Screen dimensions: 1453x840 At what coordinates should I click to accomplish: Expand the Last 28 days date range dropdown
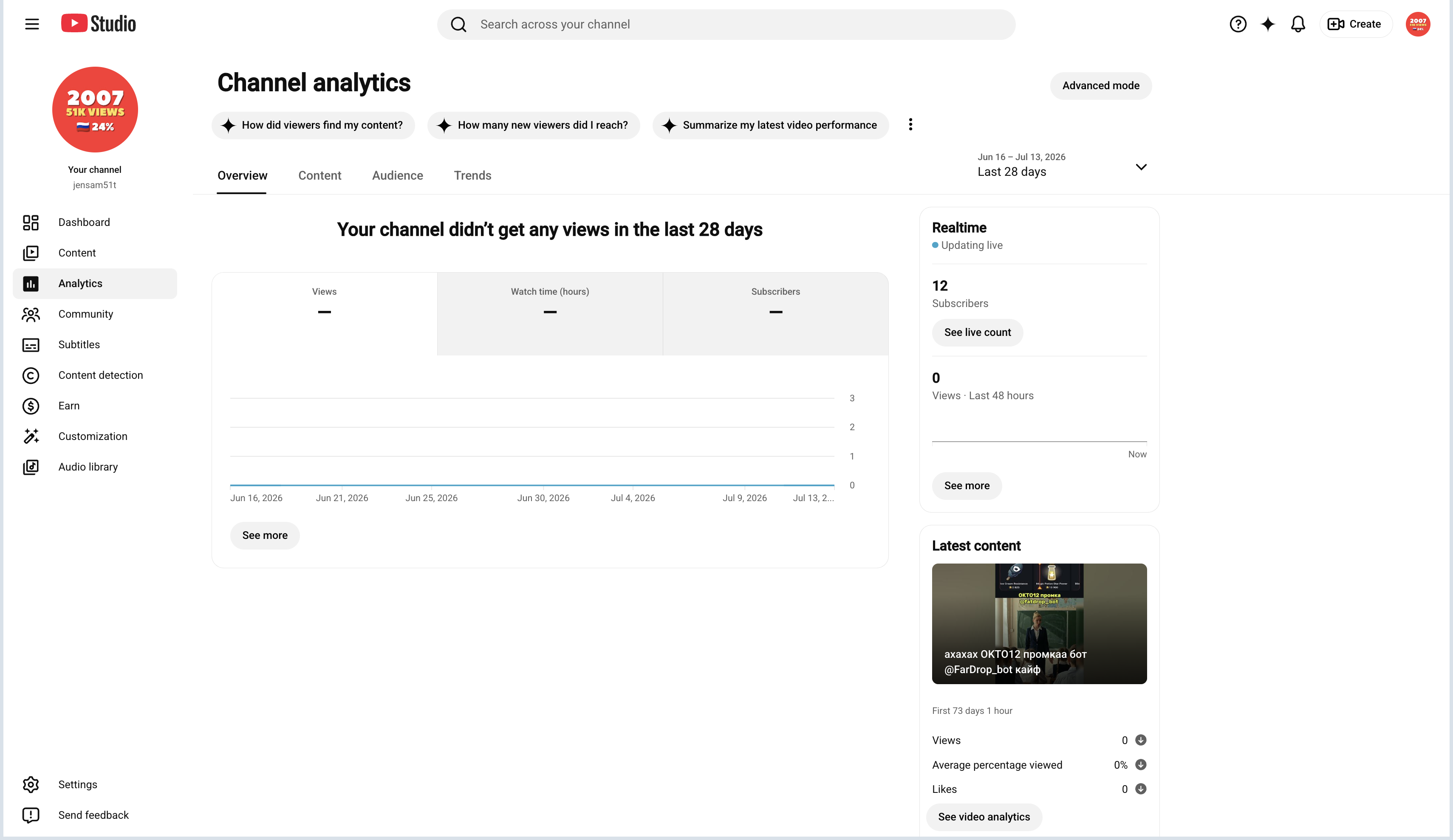1062,166
